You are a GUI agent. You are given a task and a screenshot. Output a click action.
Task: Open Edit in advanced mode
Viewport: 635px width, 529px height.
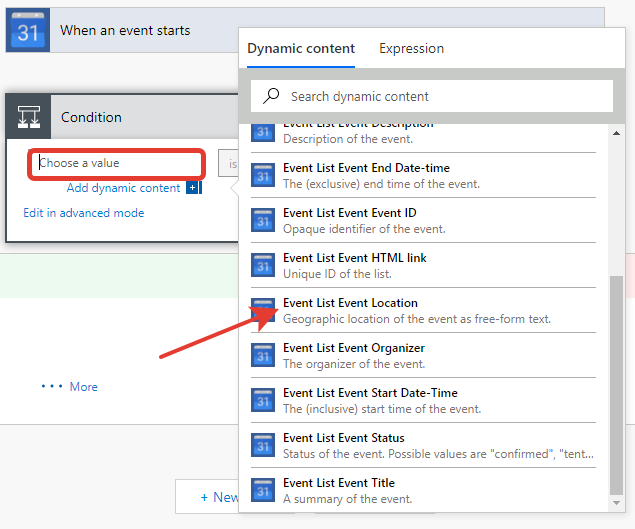pos(84,213)
